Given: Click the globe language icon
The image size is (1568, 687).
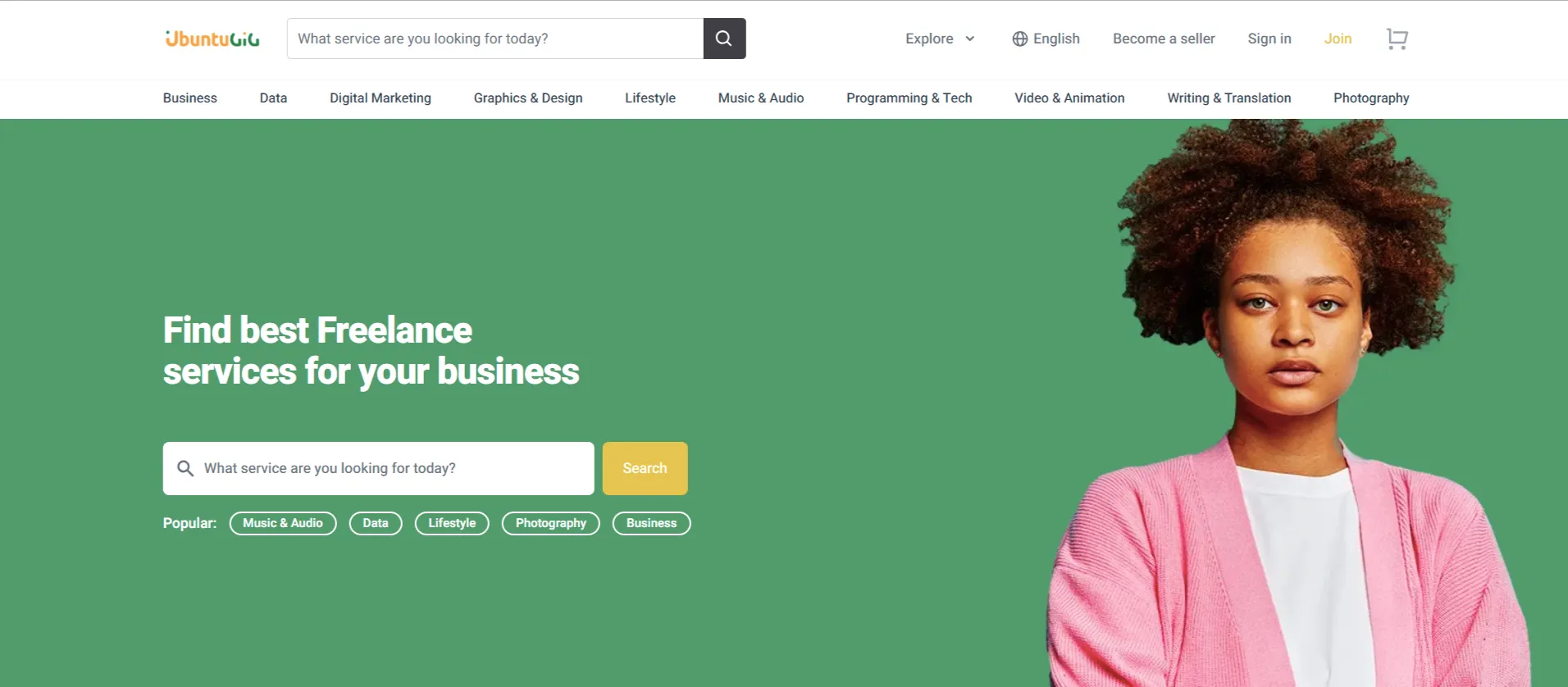Looking at the screenshot, I should [x=1019, y=39].
